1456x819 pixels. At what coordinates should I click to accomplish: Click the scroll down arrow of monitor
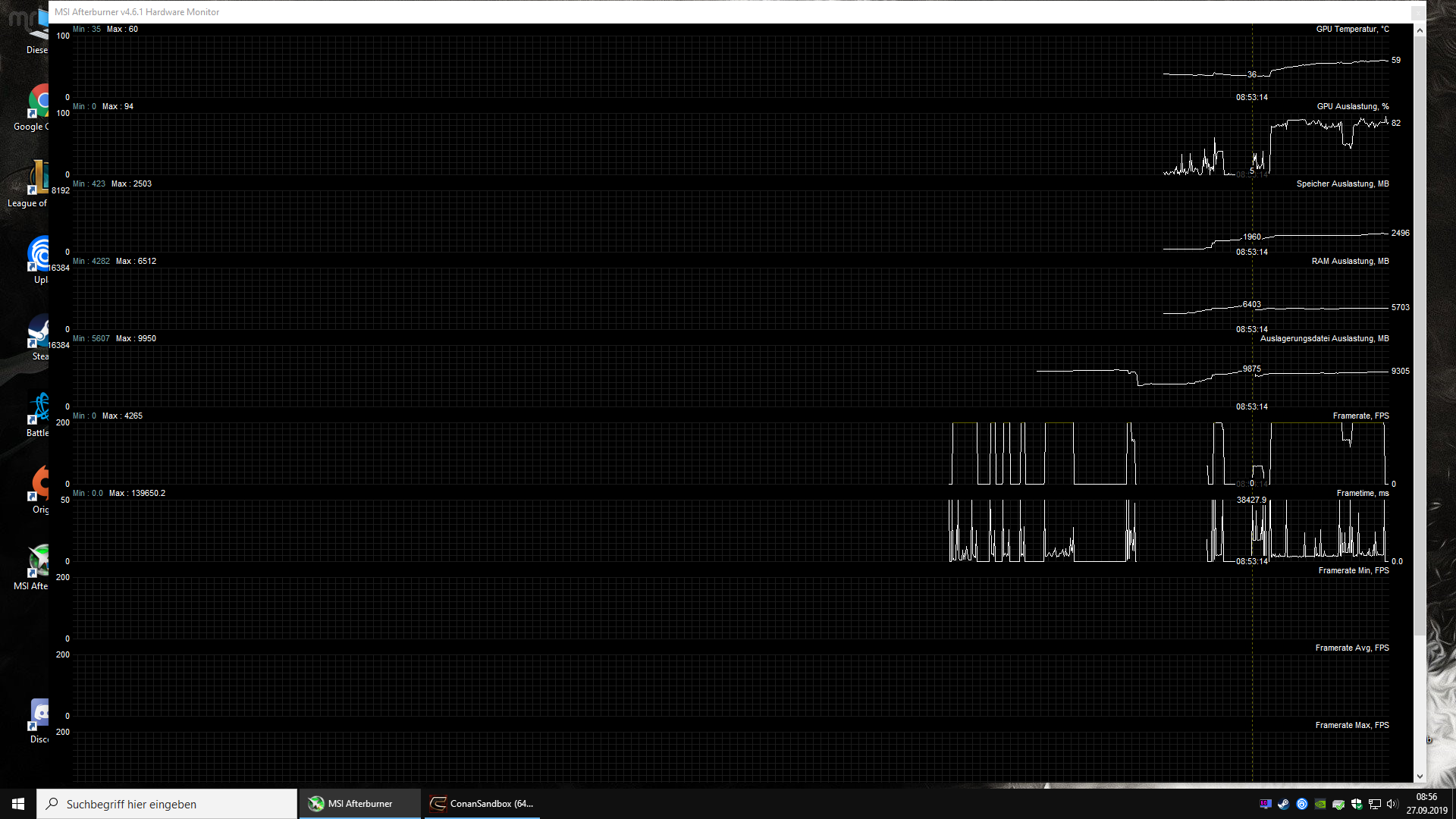1420,777
